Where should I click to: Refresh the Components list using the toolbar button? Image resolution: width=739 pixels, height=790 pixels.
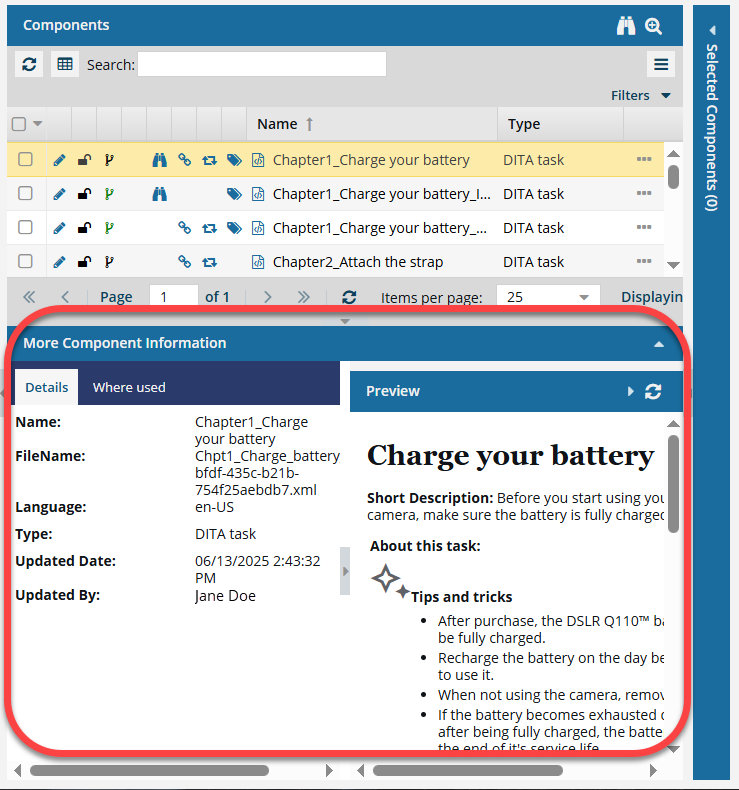click(29, 64)
